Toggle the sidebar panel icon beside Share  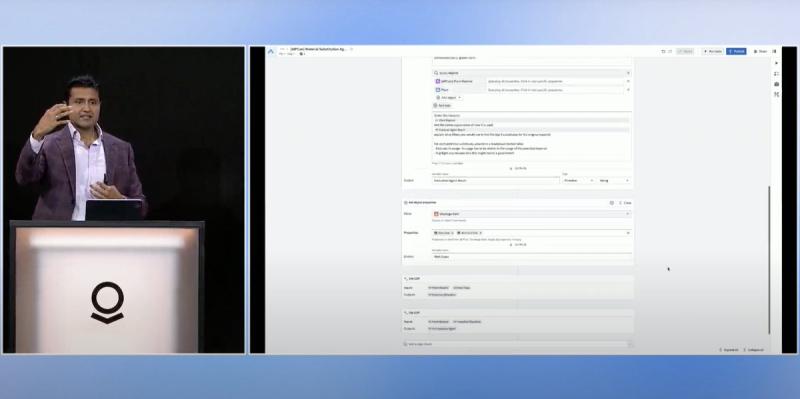(774, 52)
